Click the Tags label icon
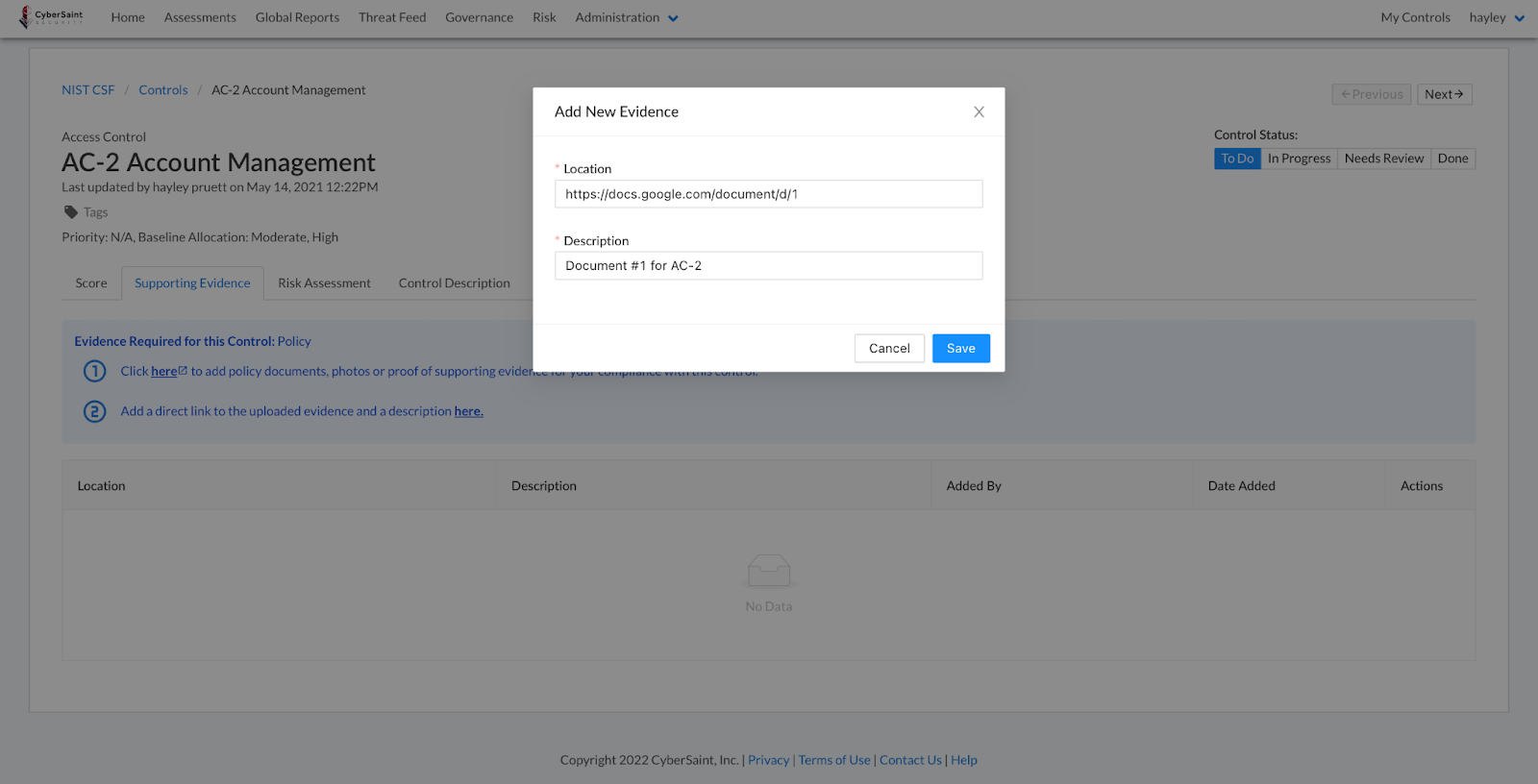This screenshot has height=784, width=1538. (x=71, y=212)
